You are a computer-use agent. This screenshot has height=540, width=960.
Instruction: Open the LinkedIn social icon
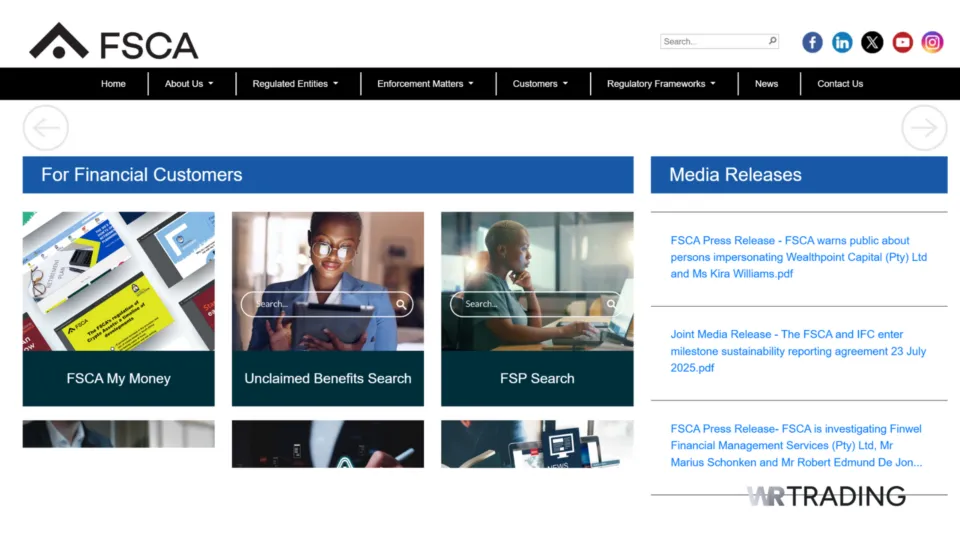(x=842, y=42)
